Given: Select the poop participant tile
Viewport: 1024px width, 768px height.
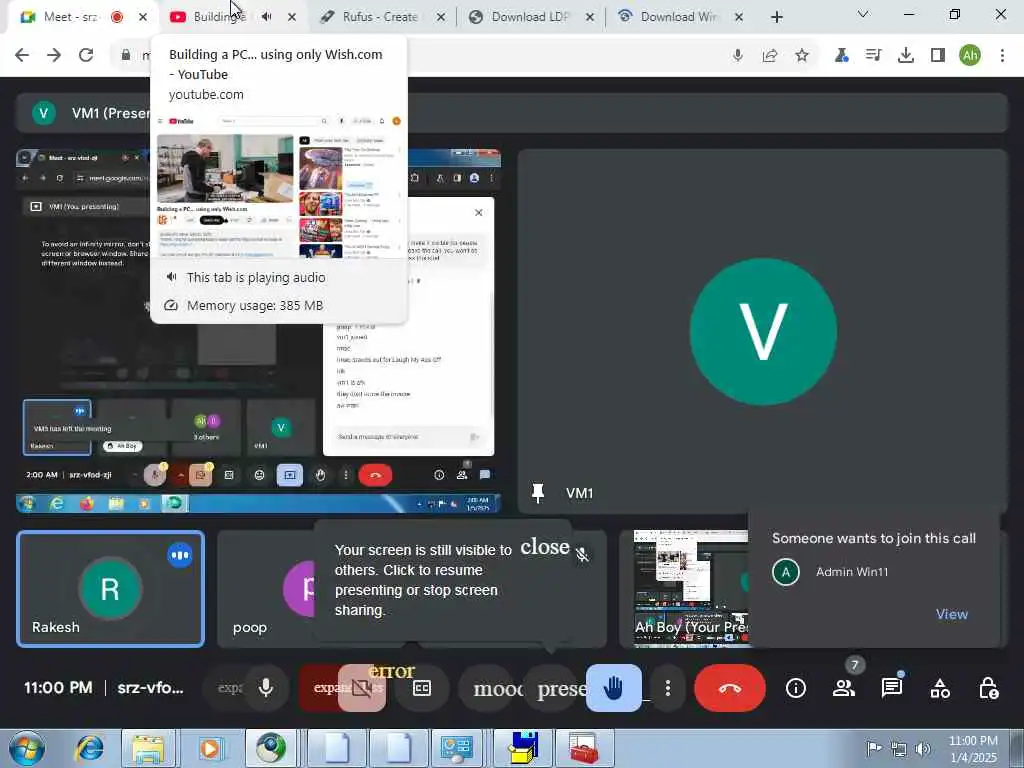Looking at the screenshot, I should pyautogui.click(x=264, y=589).
